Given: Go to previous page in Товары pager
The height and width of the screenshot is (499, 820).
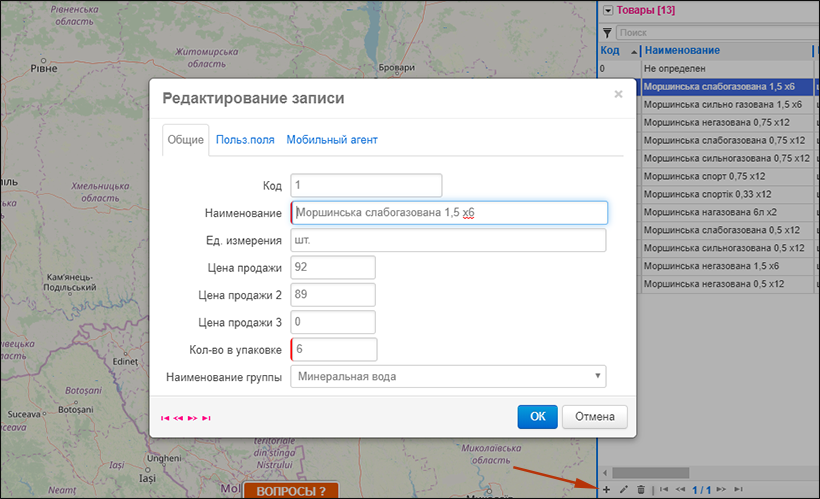Looking at the screenshot, I should point(680,490).
